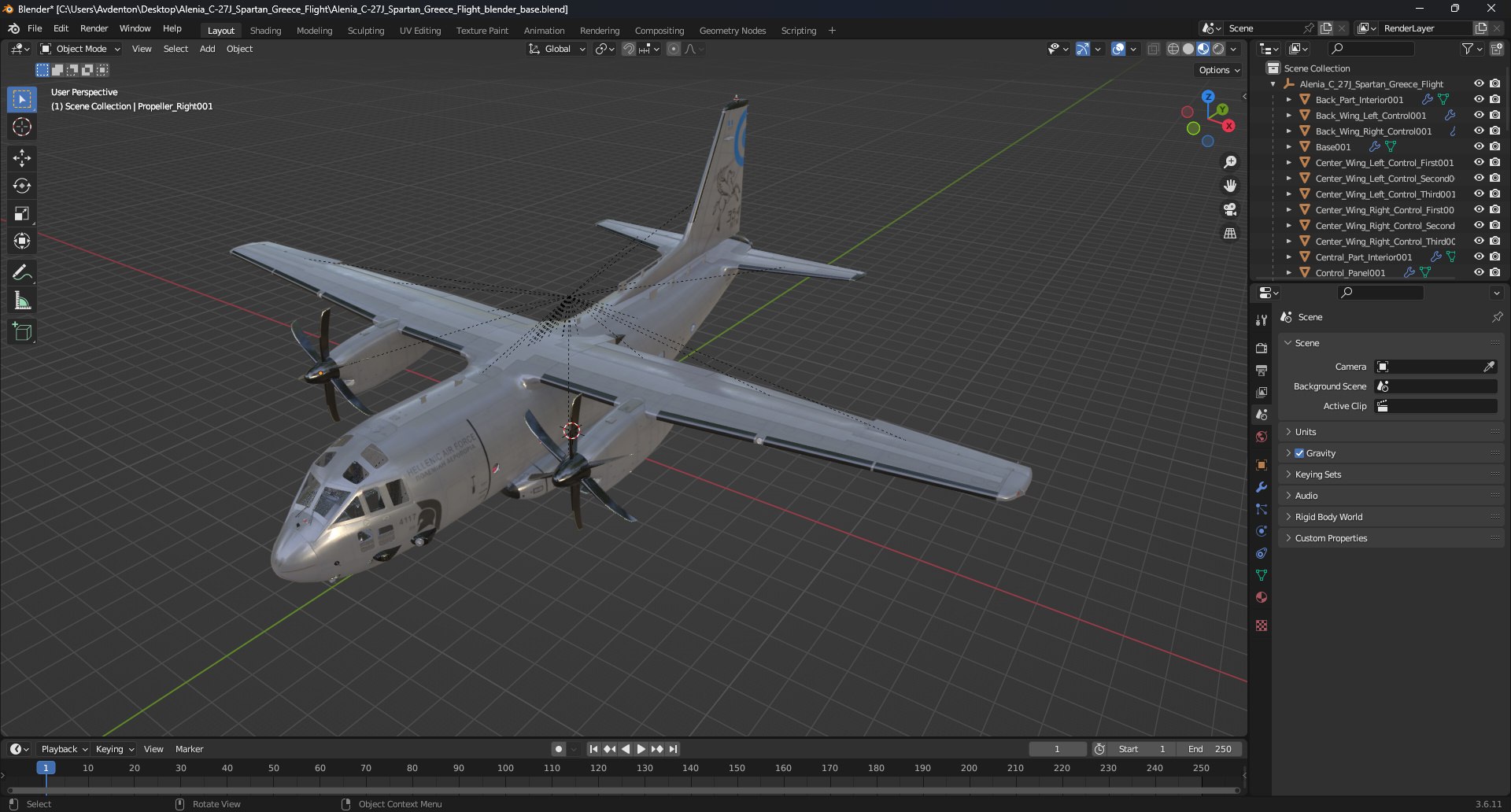Click frame 100 on timeline
The width and height of the screenshot is (1511, 812).
pos(505,768)
